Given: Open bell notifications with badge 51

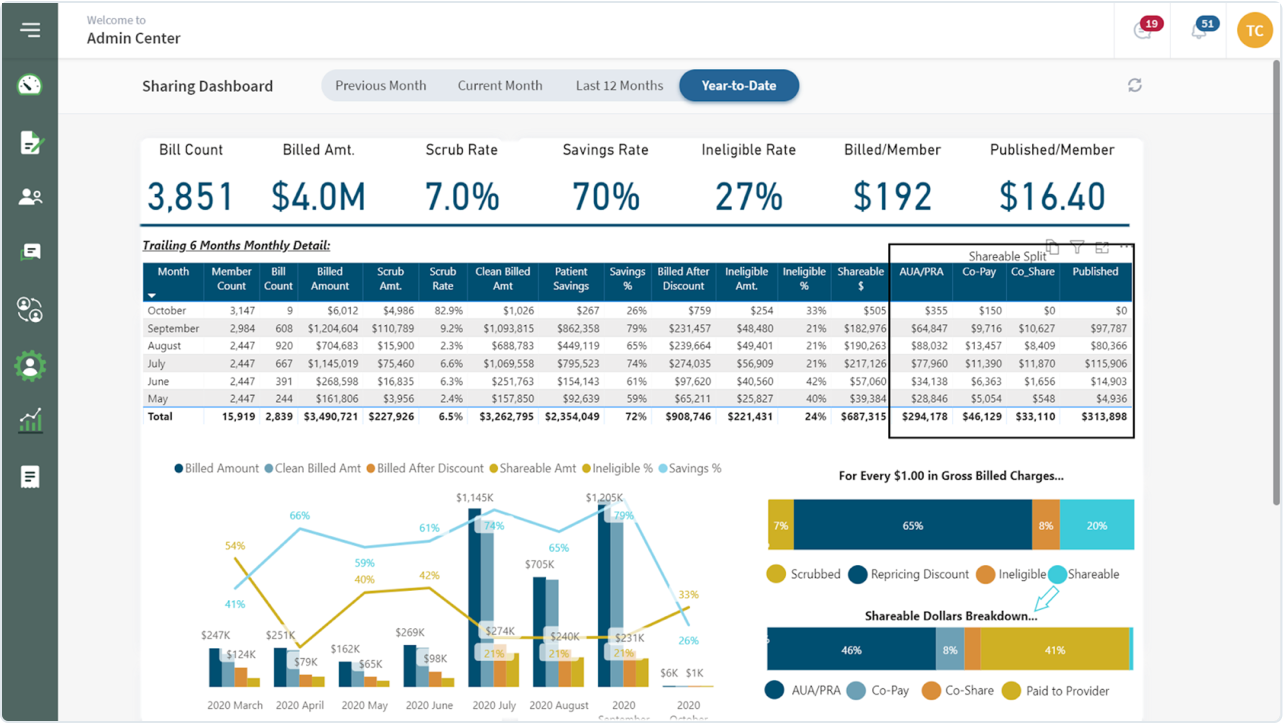Looking at the screenshot, I should pos(1201,29).
